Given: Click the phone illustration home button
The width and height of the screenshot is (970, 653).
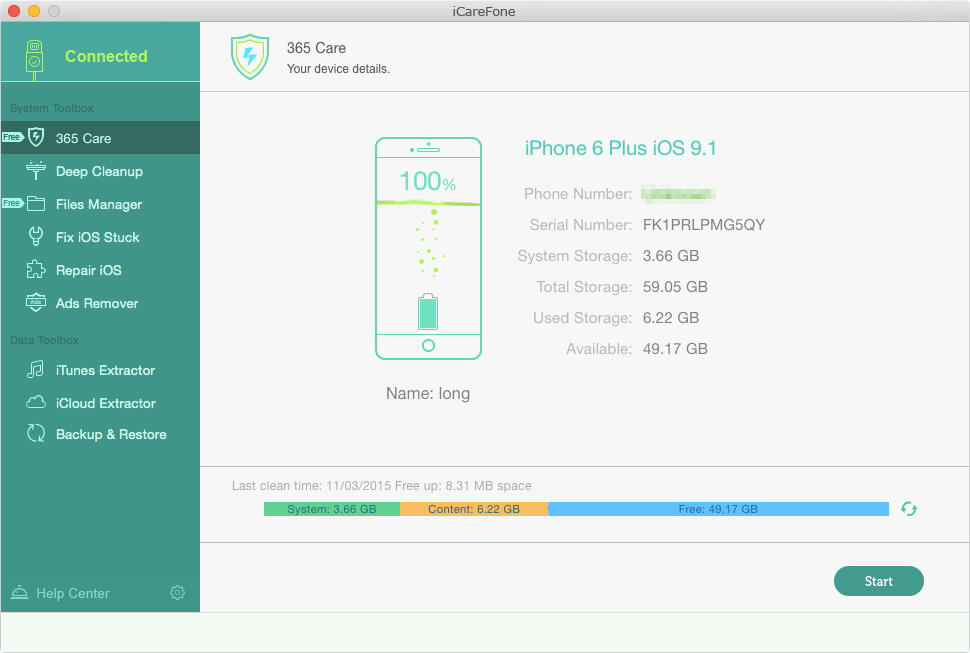Looking at the screenshot, I should click(x=428, y=346).
